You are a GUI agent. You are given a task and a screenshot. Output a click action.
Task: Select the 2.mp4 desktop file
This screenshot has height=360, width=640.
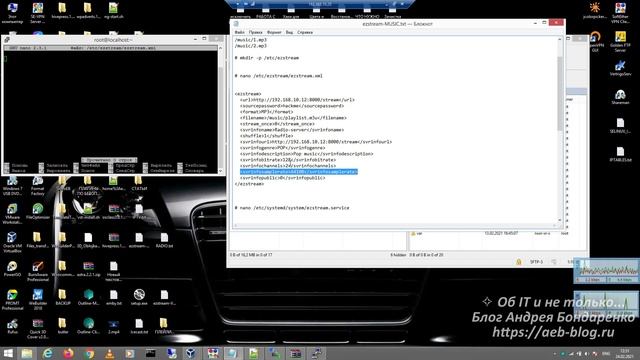point(113,326)
